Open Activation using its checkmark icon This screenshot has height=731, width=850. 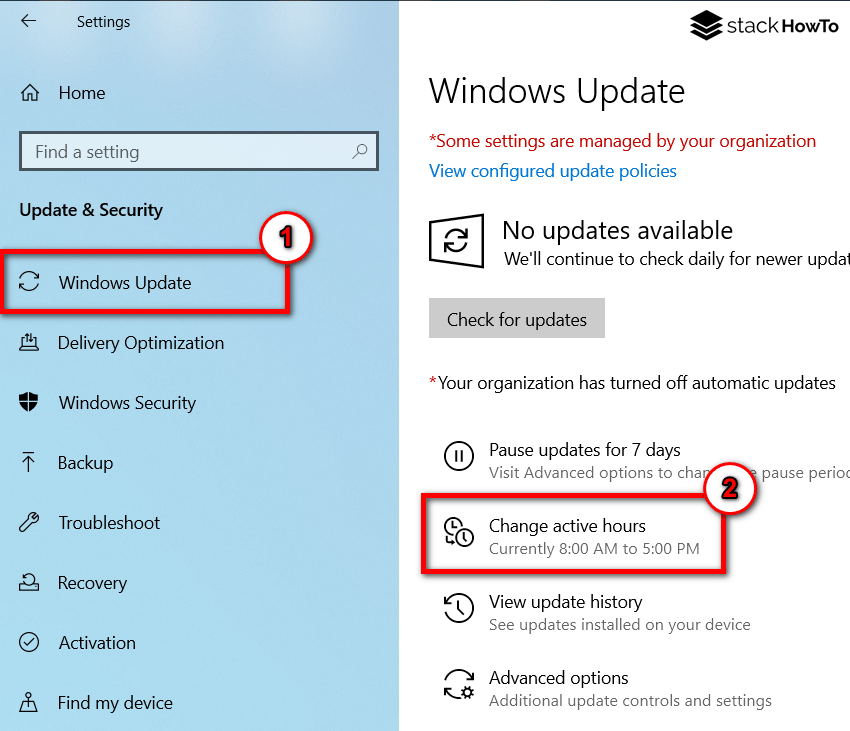coord(30,643)
